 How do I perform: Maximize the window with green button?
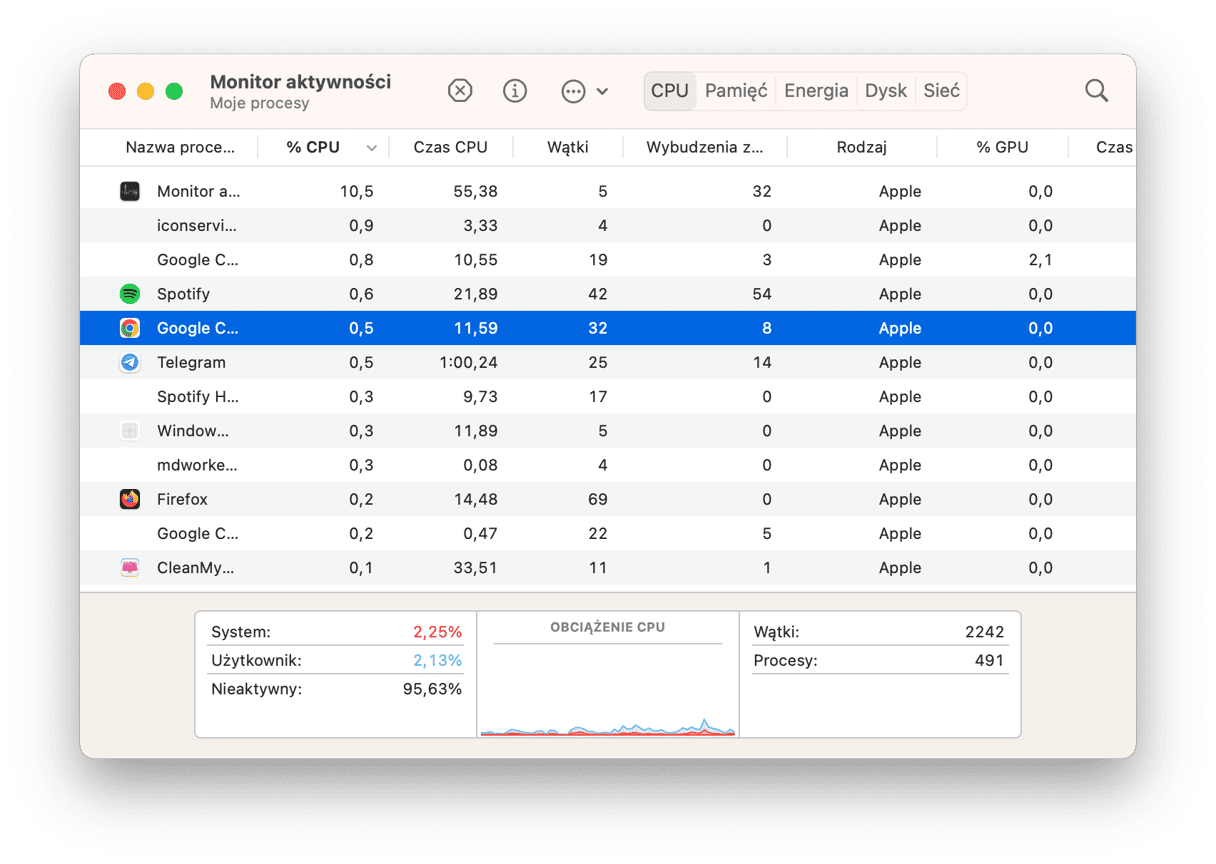(174, 91)
